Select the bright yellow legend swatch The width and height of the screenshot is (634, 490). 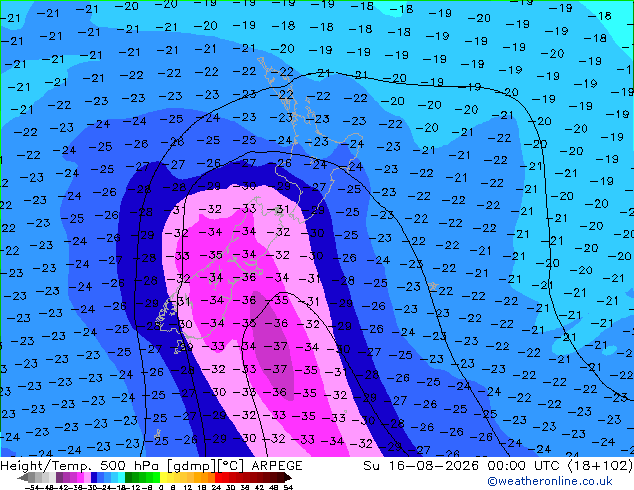click(x=163, y=477)
